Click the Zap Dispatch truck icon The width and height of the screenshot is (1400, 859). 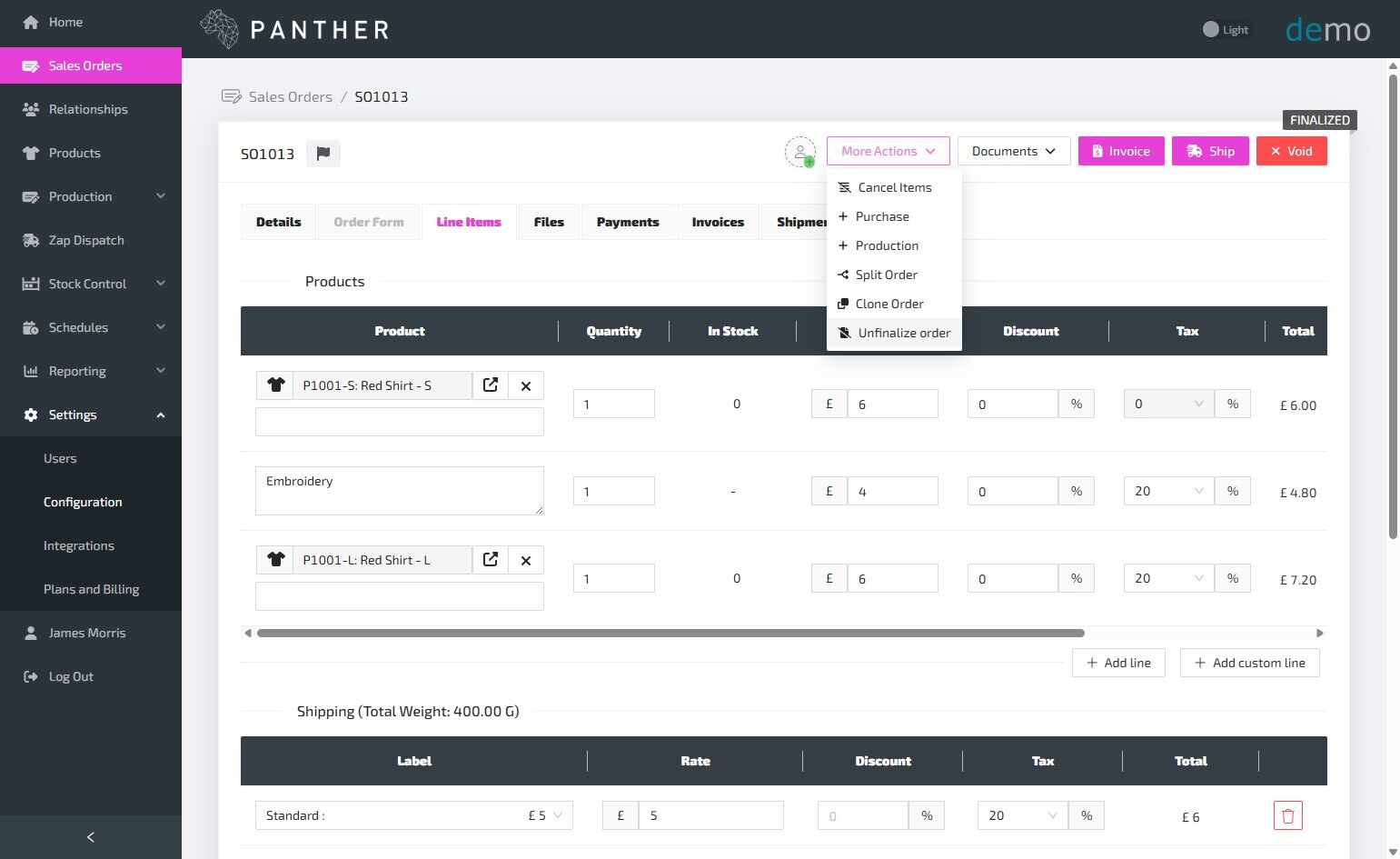tap(31, 240)
